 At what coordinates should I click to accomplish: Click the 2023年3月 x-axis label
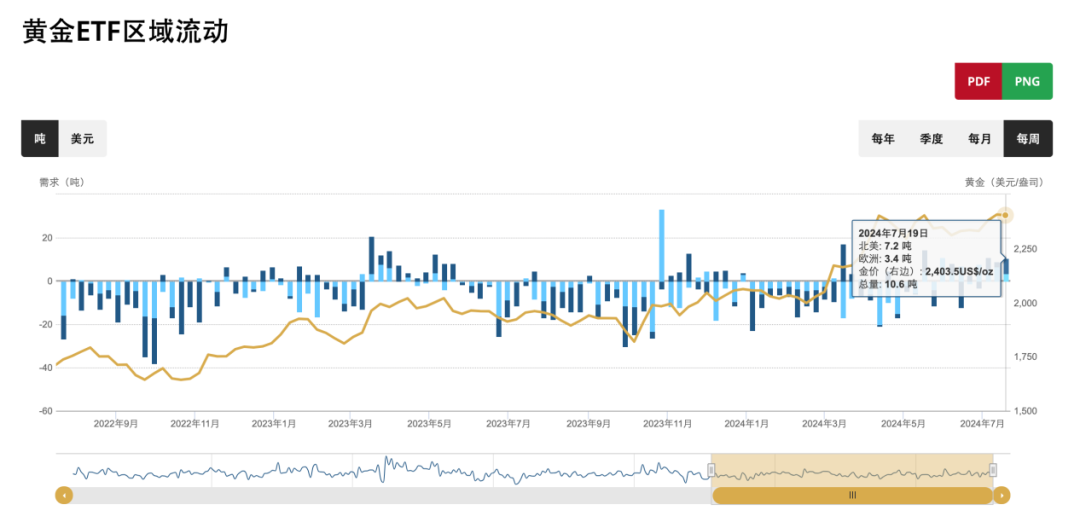point(350,424)
